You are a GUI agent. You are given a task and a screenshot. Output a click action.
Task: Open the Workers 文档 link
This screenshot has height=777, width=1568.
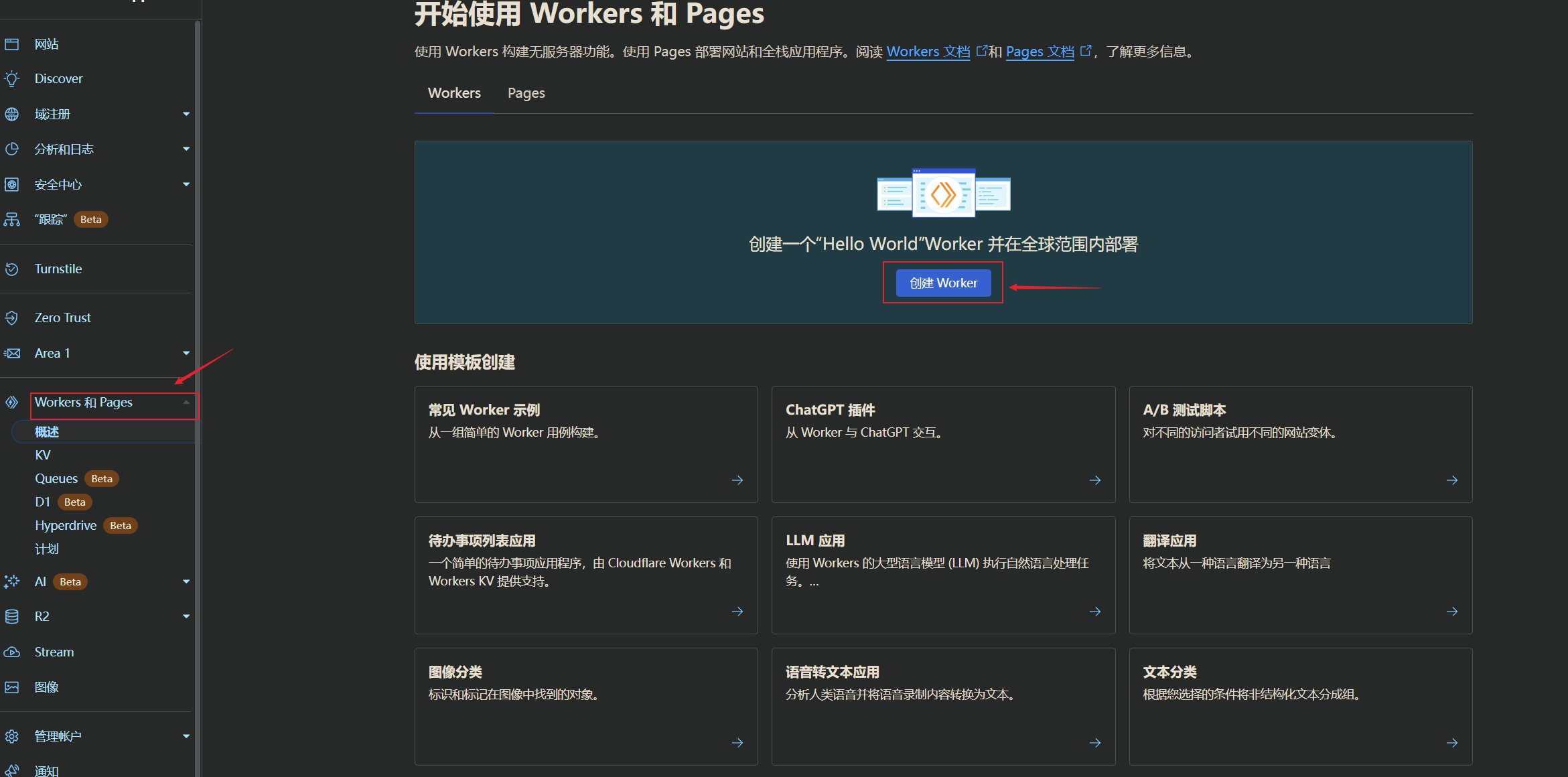tap(928, 52)
